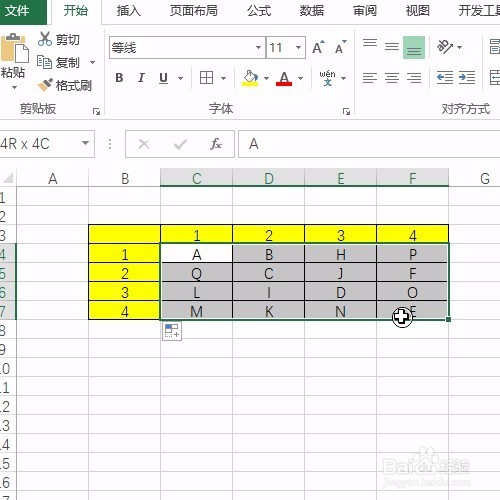Increase indent
The image size is (500, 500).
point(467,78)
